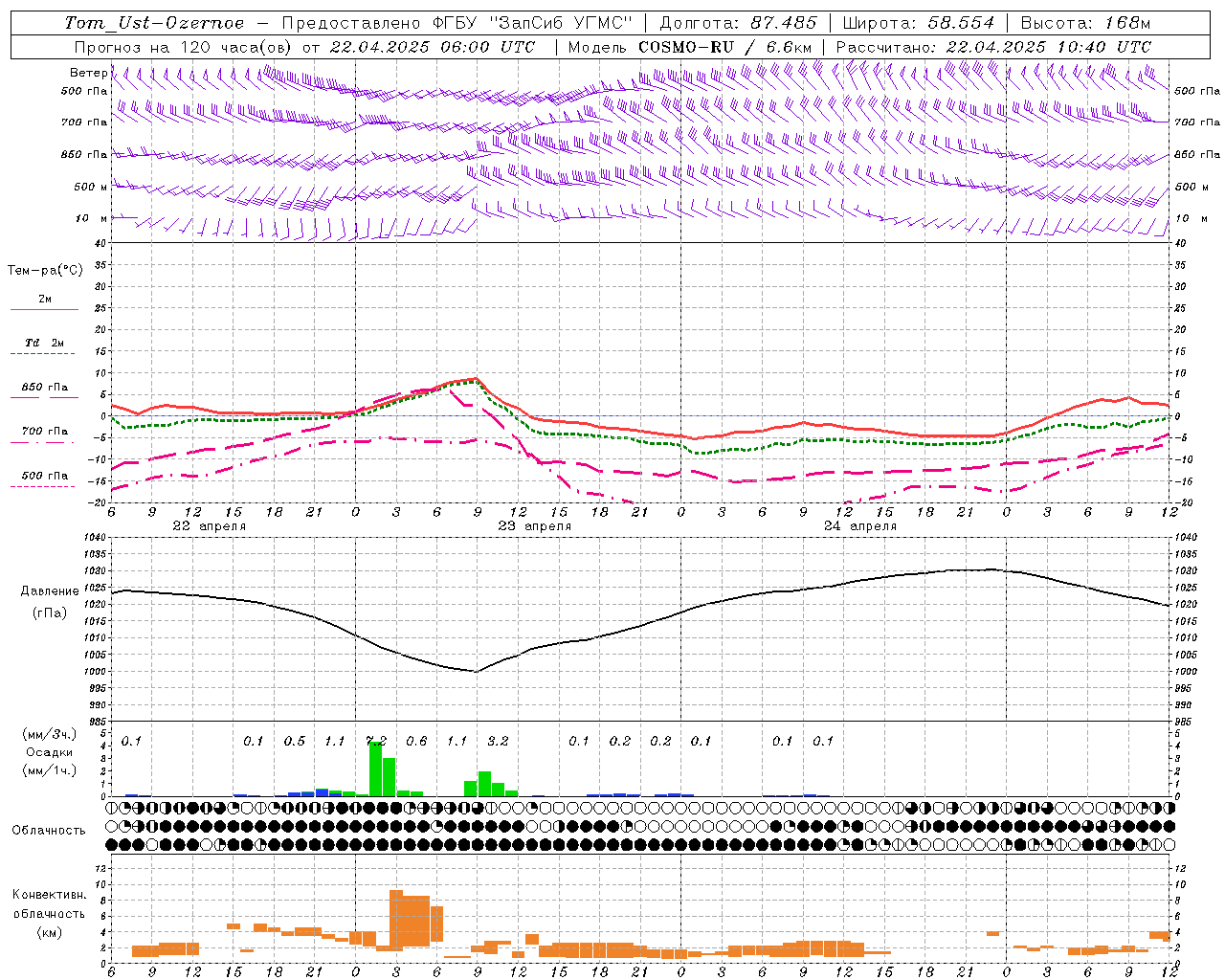The width and height of the screenshot is (1225, 980).
Task: Click the 3.2 three-hour precipitation value
Action: 498,741
